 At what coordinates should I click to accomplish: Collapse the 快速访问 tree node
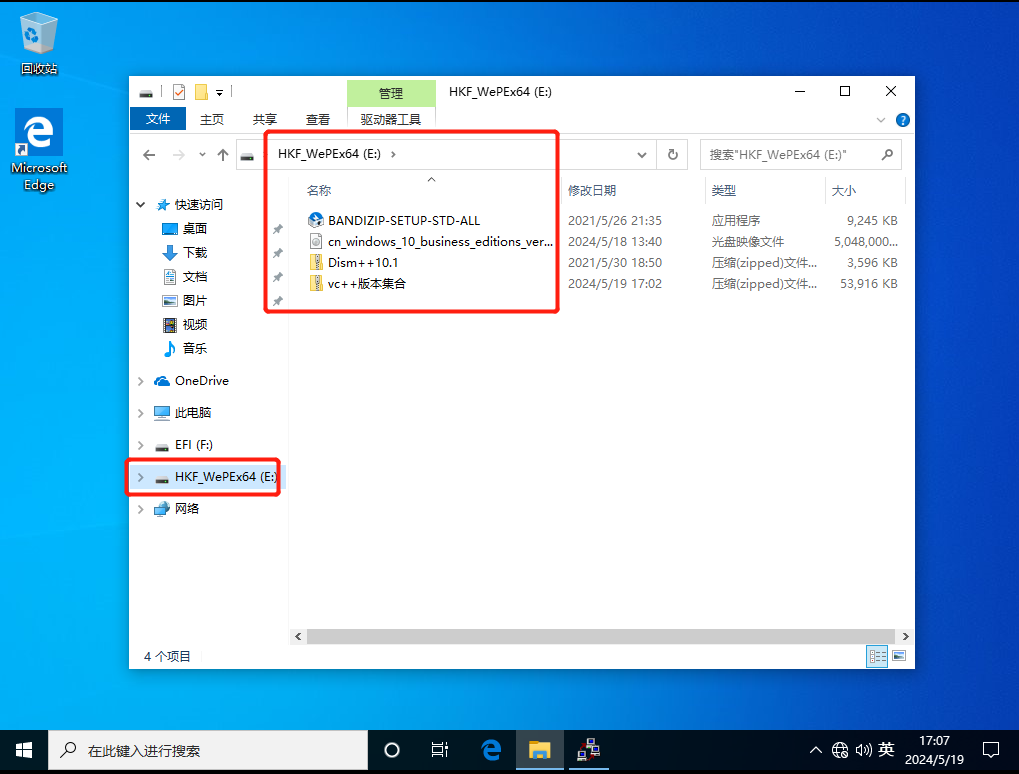pos(140,205)
